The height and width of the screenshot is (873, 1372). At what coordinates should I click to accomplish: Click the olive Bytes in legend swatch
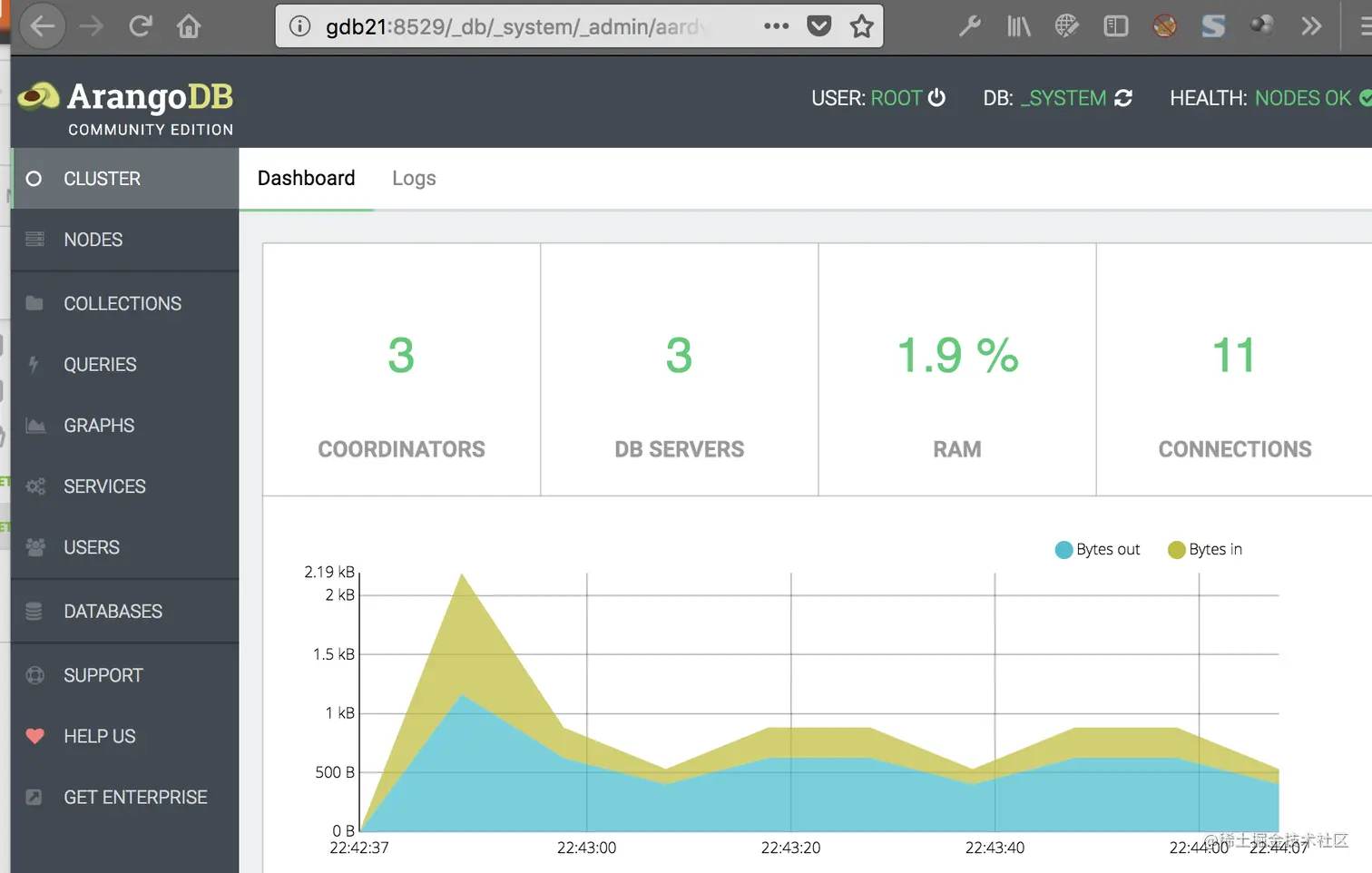tap(1177, 550)
